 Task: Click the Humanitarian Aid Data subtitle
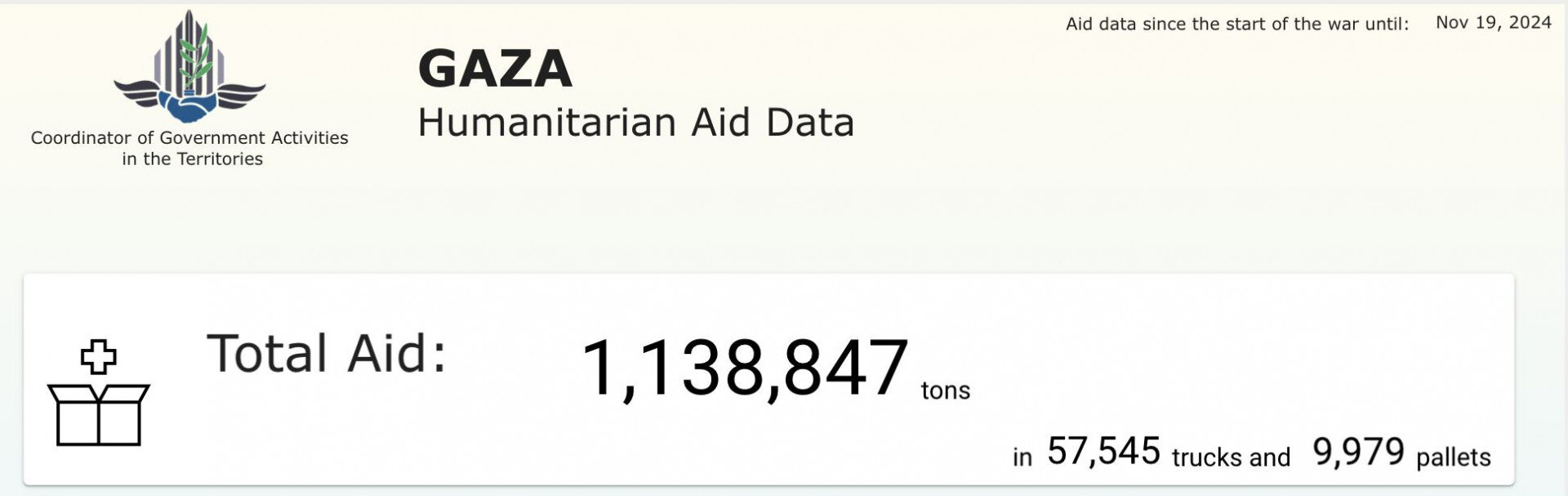(635, 123)
